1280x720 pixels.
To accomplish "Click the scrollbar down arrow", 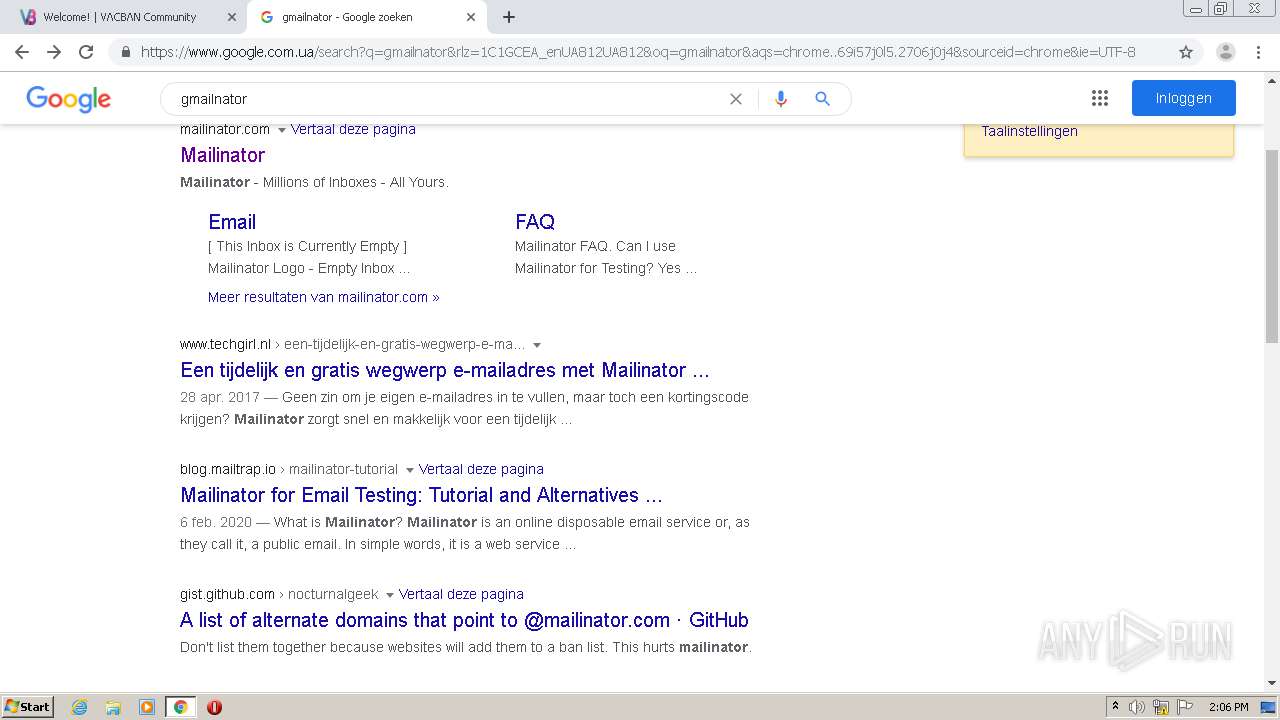I will pyautogui.click(x=1271, y=684).
